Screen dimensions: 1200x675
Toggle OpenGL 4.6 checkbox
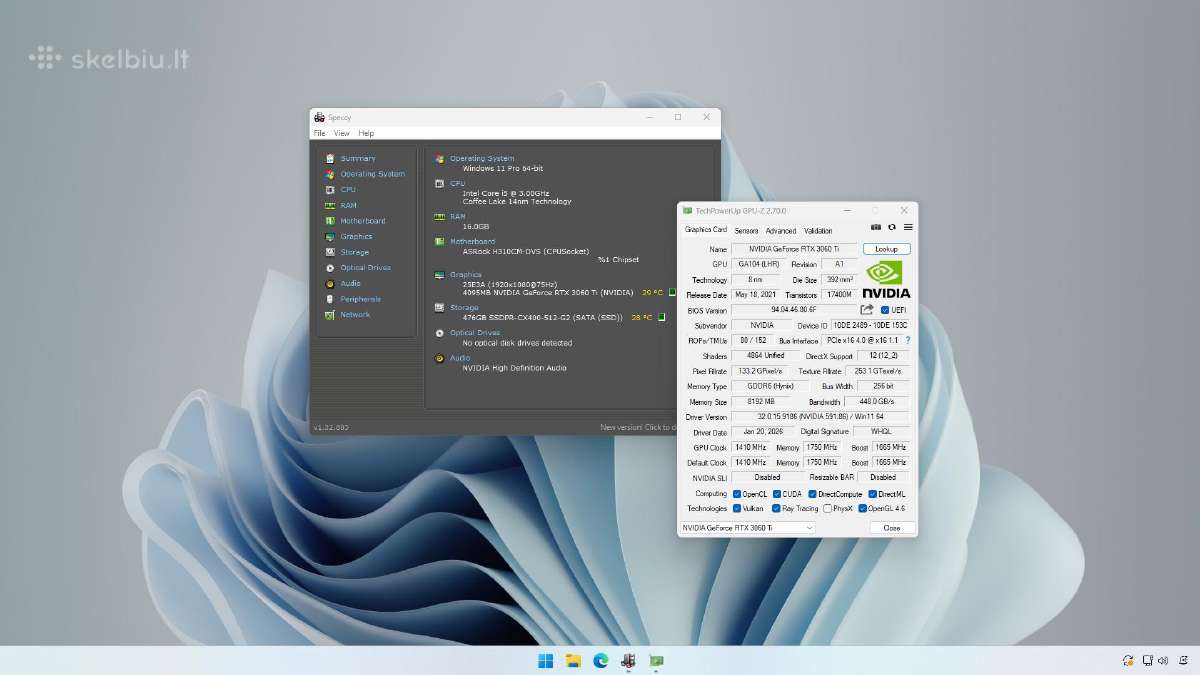coord(862,508)
